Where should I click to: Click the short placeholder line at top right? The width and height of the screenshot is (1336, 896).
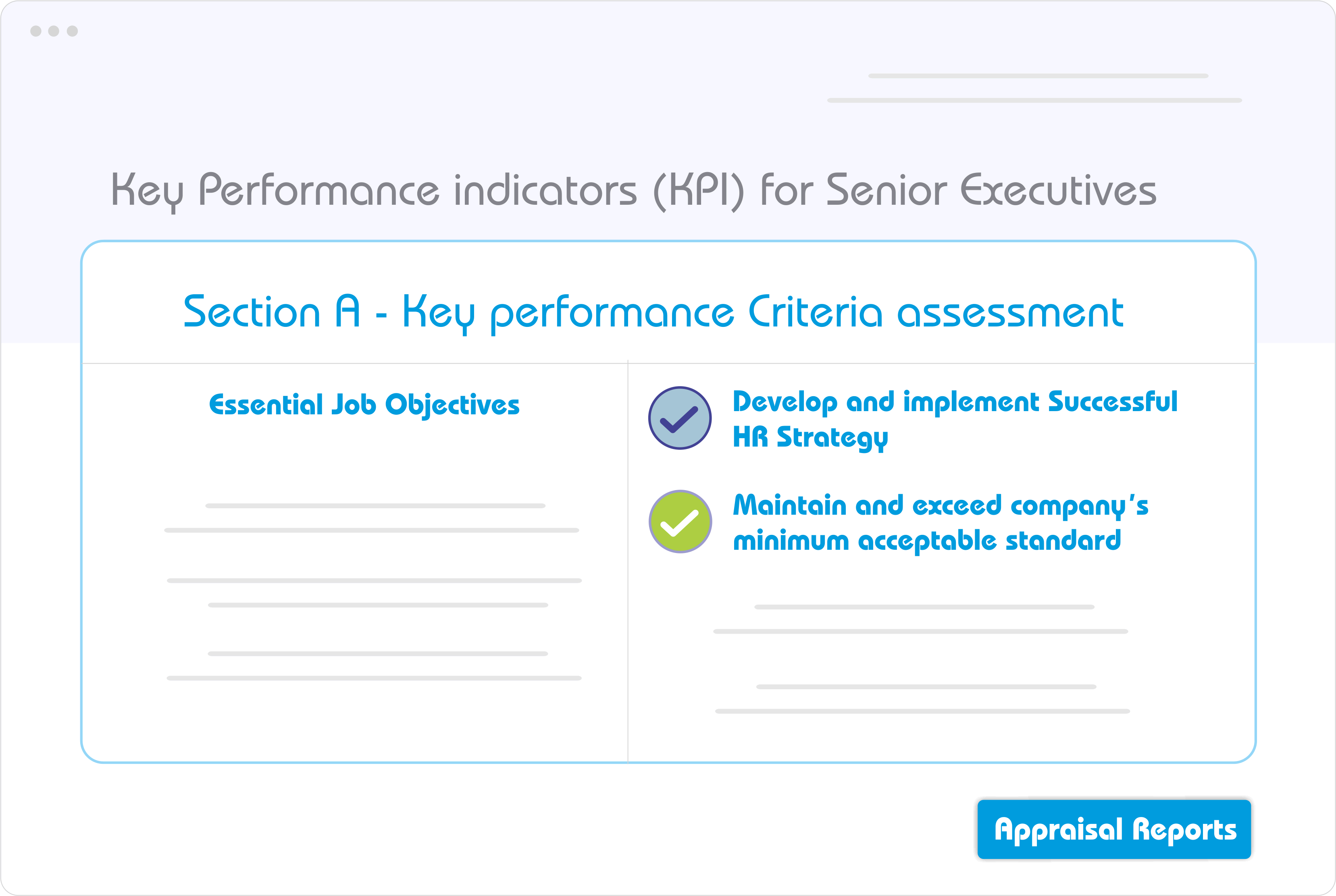pyautogui.click(x=1038, y=75)
